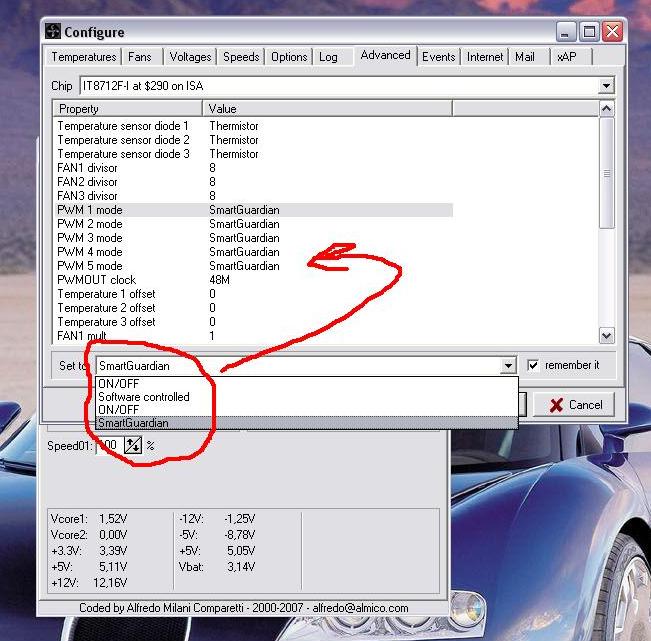Maximize the Configure window
The height and width of the screenshot is (641, 651).
(589, 32)
